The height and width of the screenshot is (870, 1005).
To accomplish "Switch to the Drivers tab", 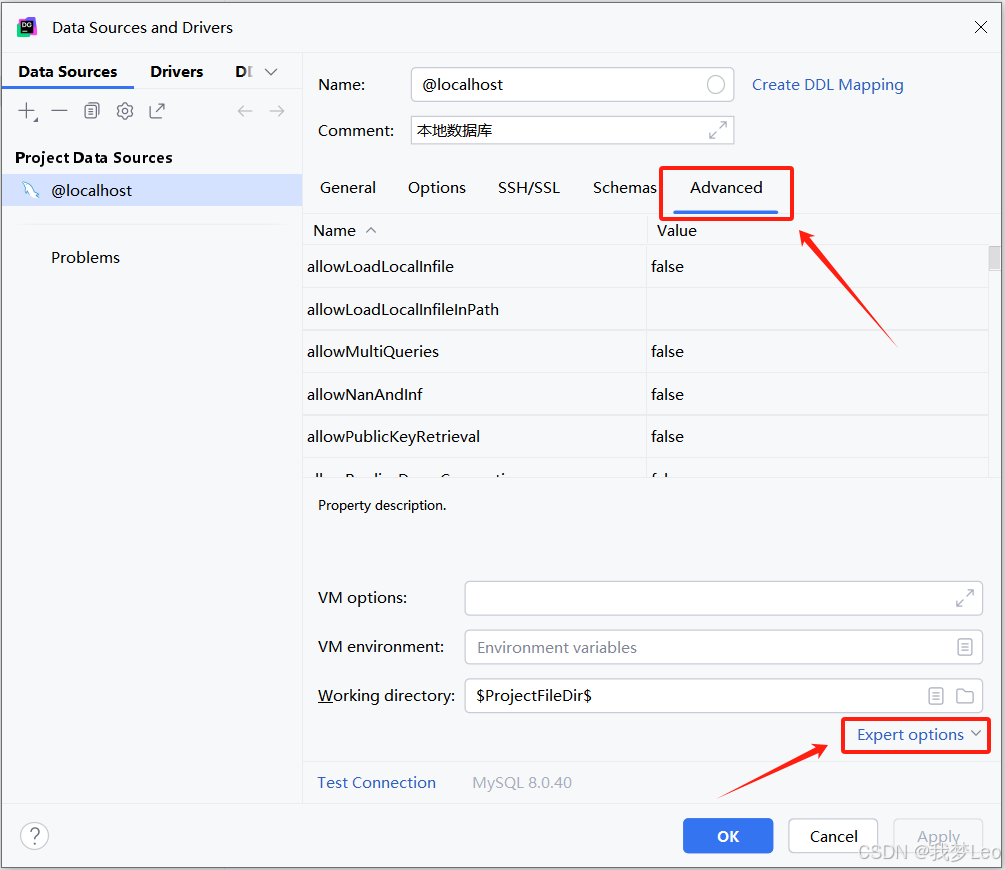I will coord(177,71).
